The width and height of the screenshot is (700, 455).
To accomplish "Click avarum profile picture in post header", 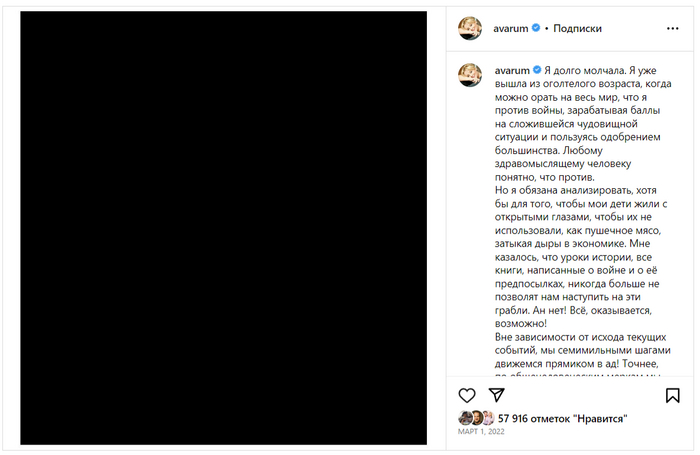I will tap(470, 29).
